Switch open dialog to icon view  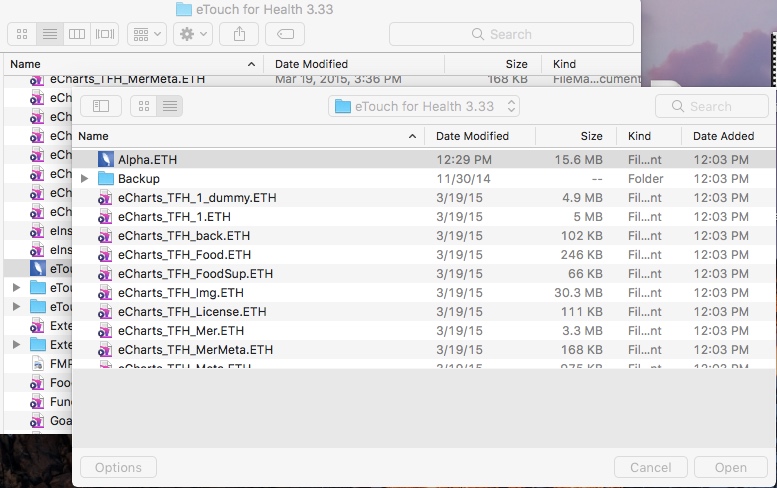tap(144, 106)
